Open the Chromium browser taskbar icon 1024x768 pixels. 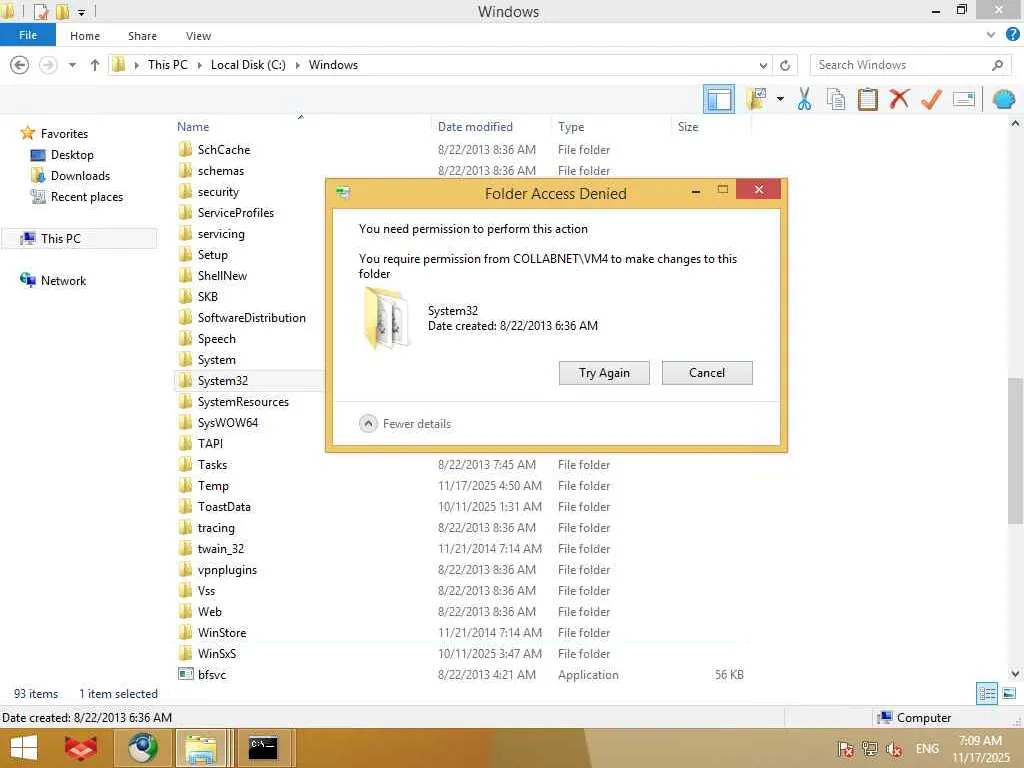click(142, 748)
